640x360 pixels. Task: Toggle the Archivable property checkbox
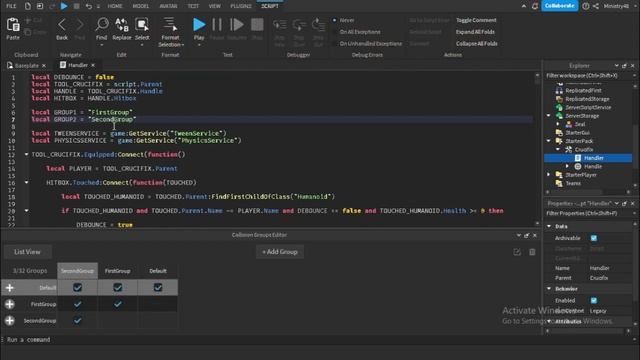pyautogui.click(x=593, y=238)
